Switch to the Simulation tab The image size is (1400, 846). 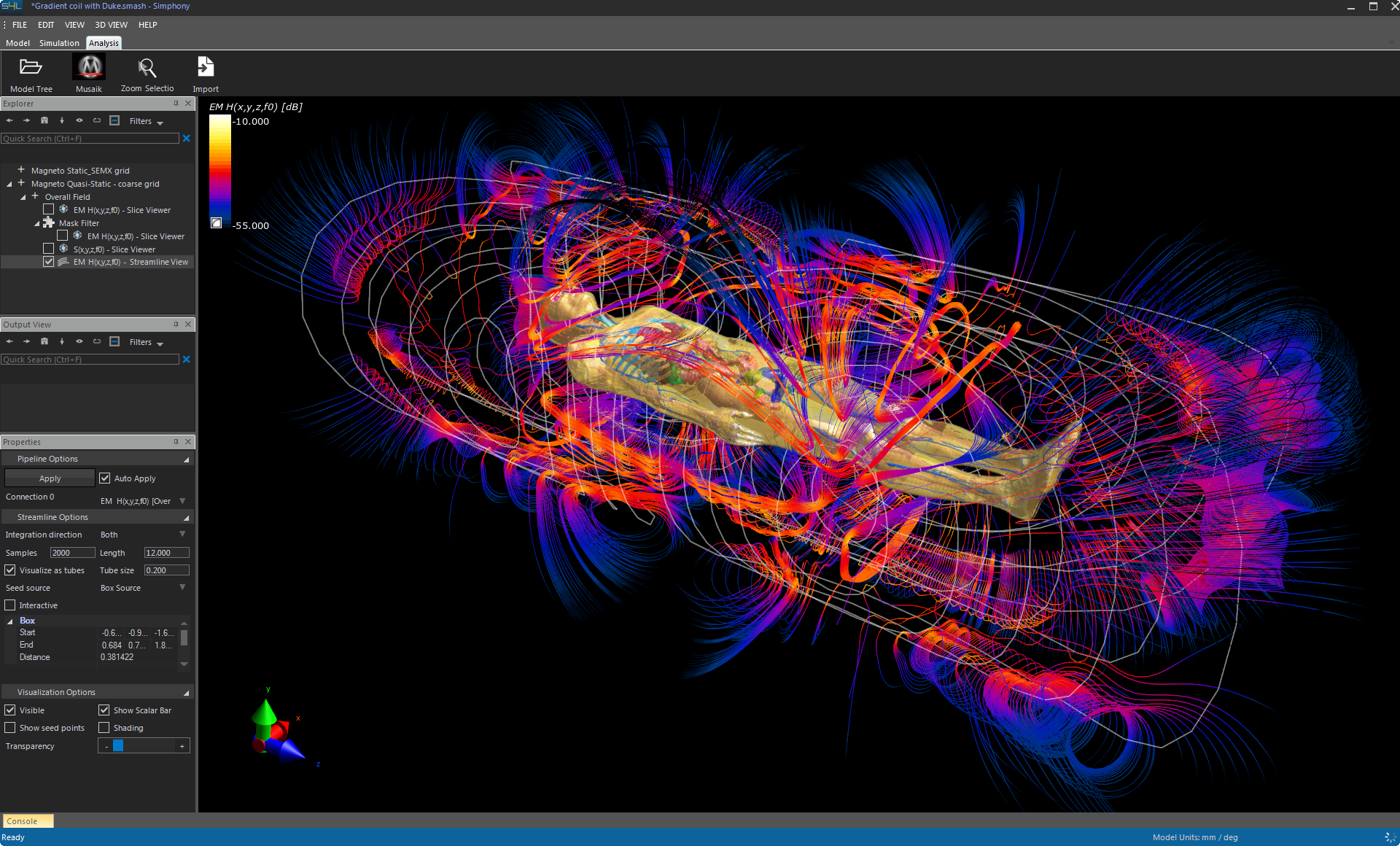coord(59,43)
